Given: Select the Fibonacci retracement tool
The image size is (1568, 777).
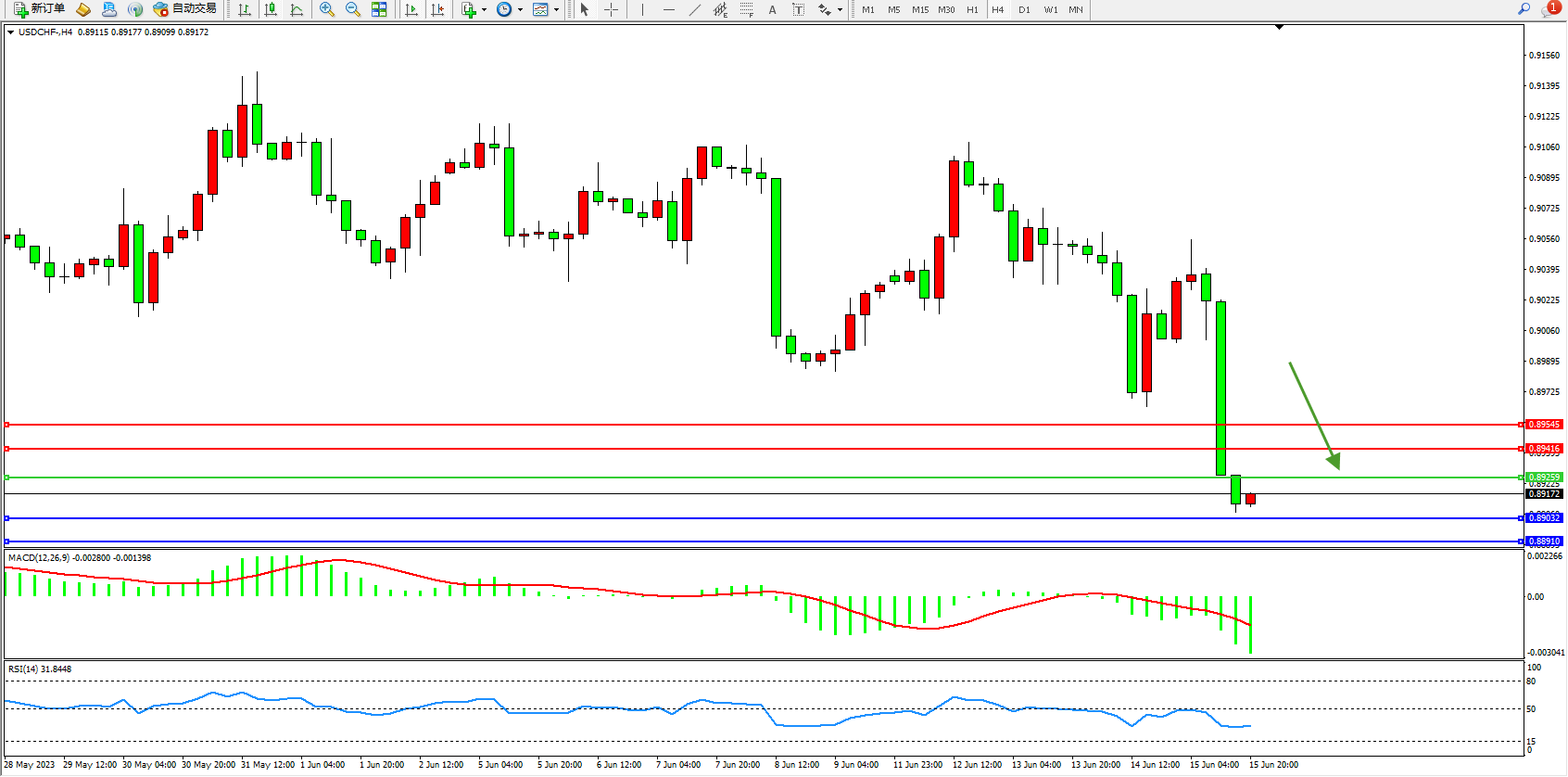Looking at the screenshot, I should [x=747, y=9].
